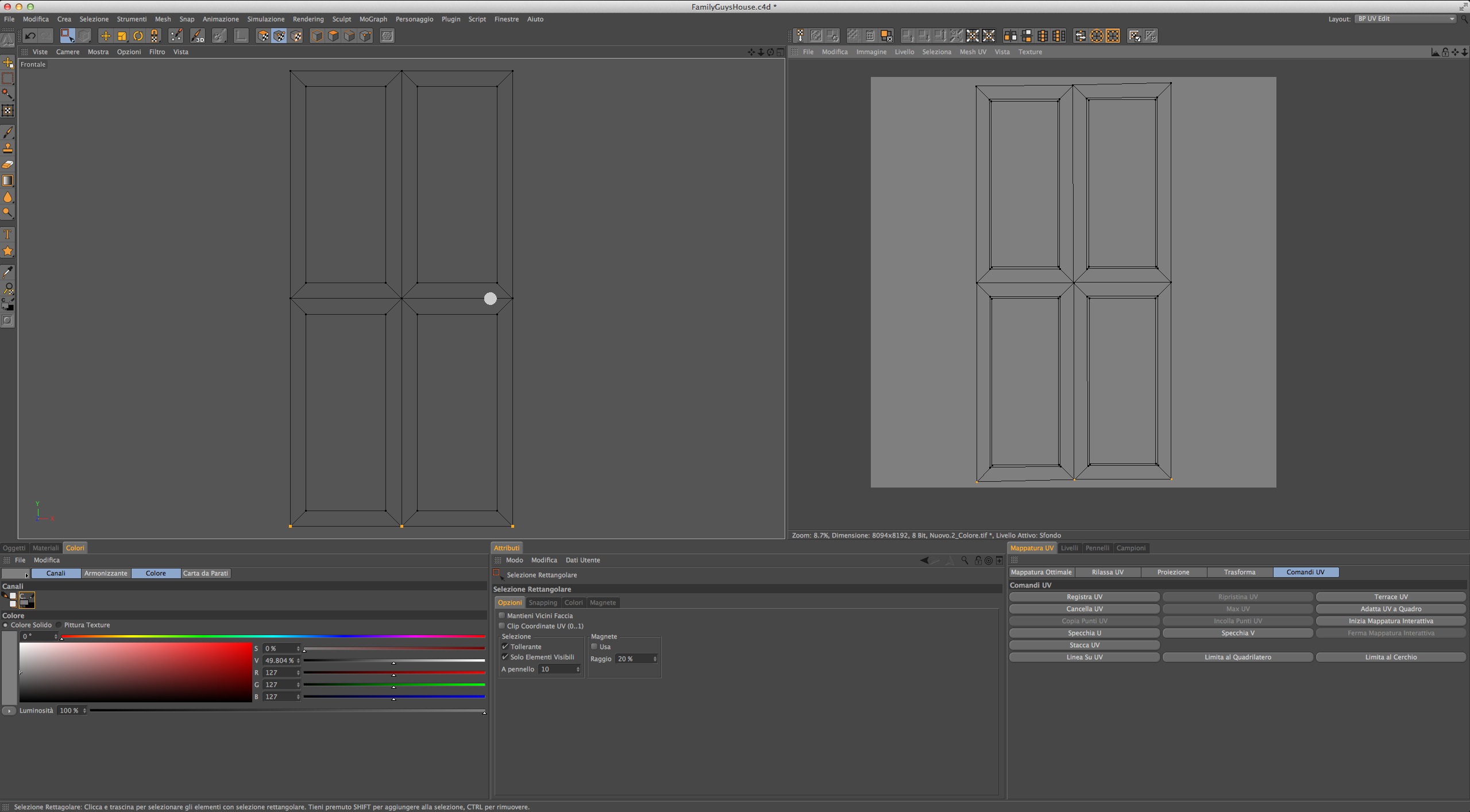This screenshot has width=1470, height=812.
Task: Open the 3D Paint Setup Wizard icon
Action: 176,36
